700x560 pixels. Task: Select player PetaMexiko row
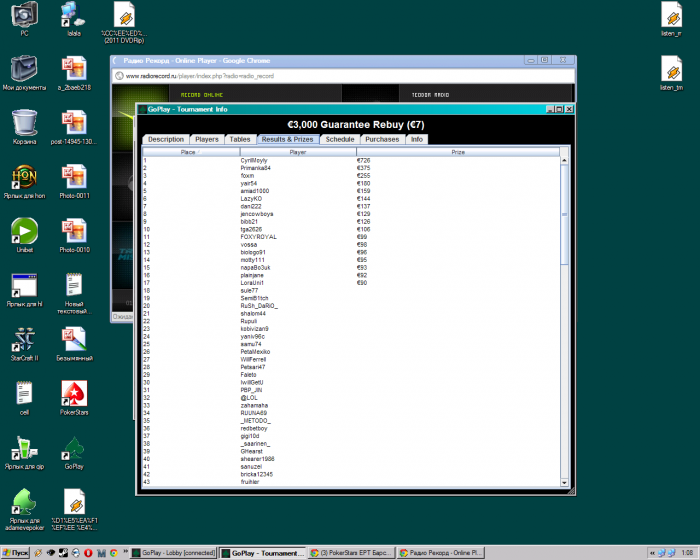coord(255,352)
